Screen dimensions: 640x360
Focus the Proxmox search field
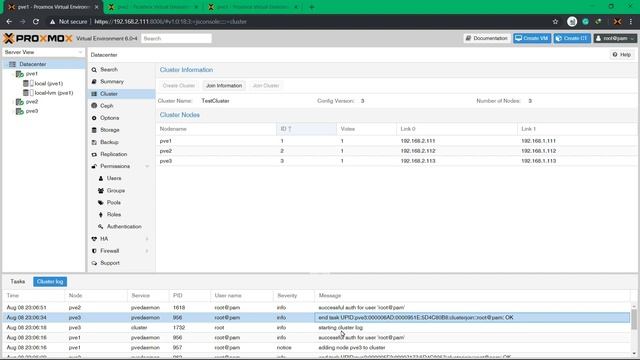tap(176, 38)
